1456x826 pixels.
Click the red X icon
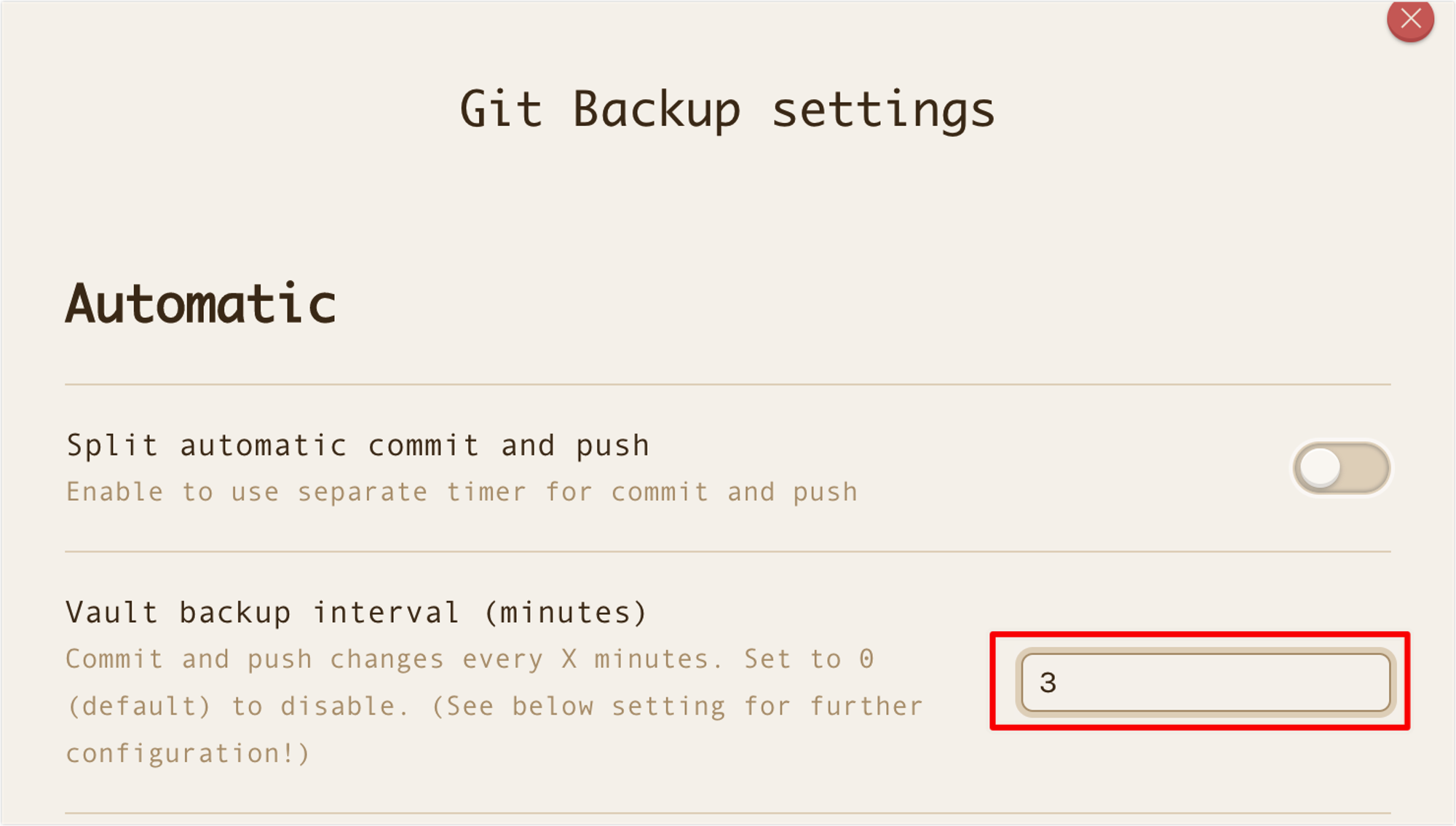click(1410, 19)
